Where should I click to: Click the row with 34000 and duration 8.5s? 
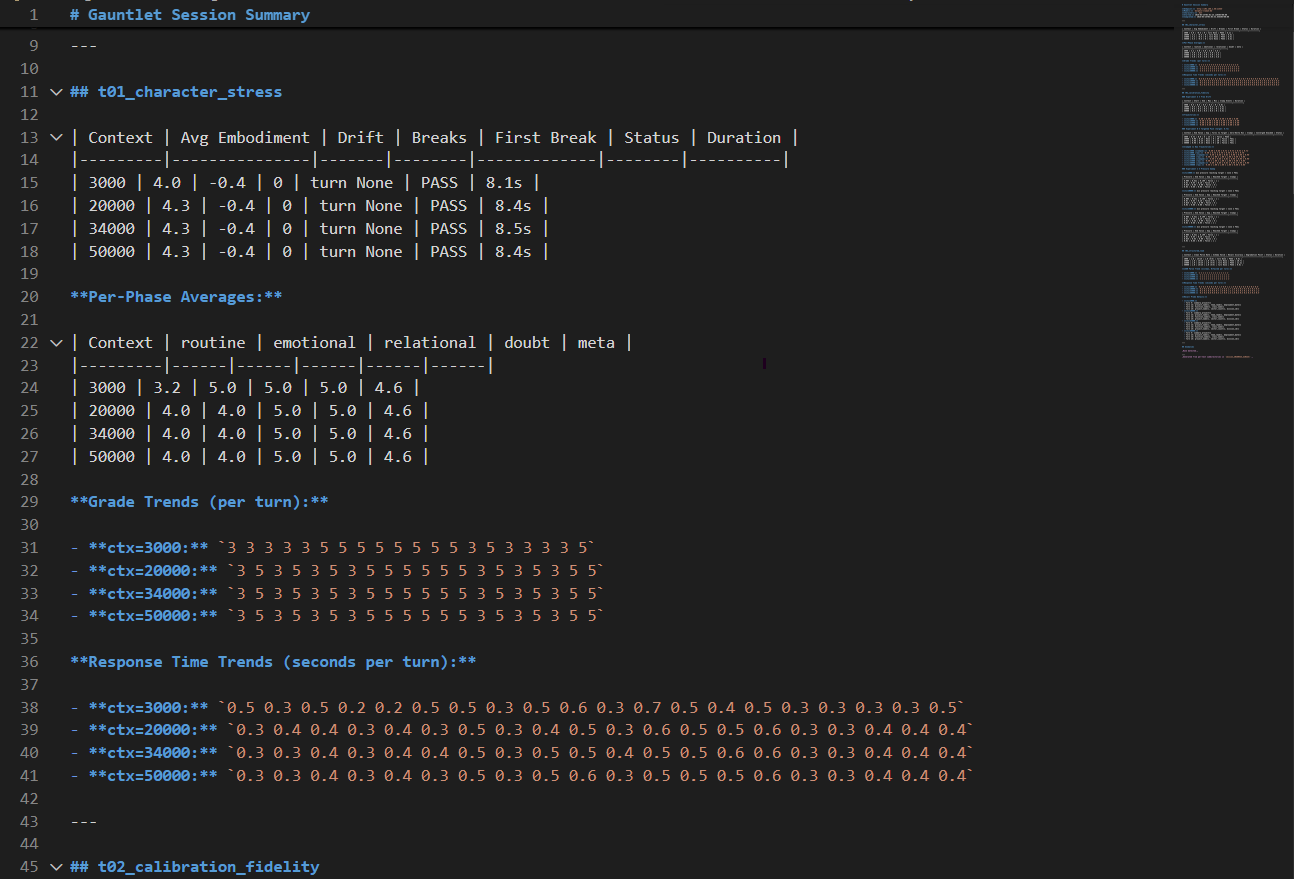[310, 229]
